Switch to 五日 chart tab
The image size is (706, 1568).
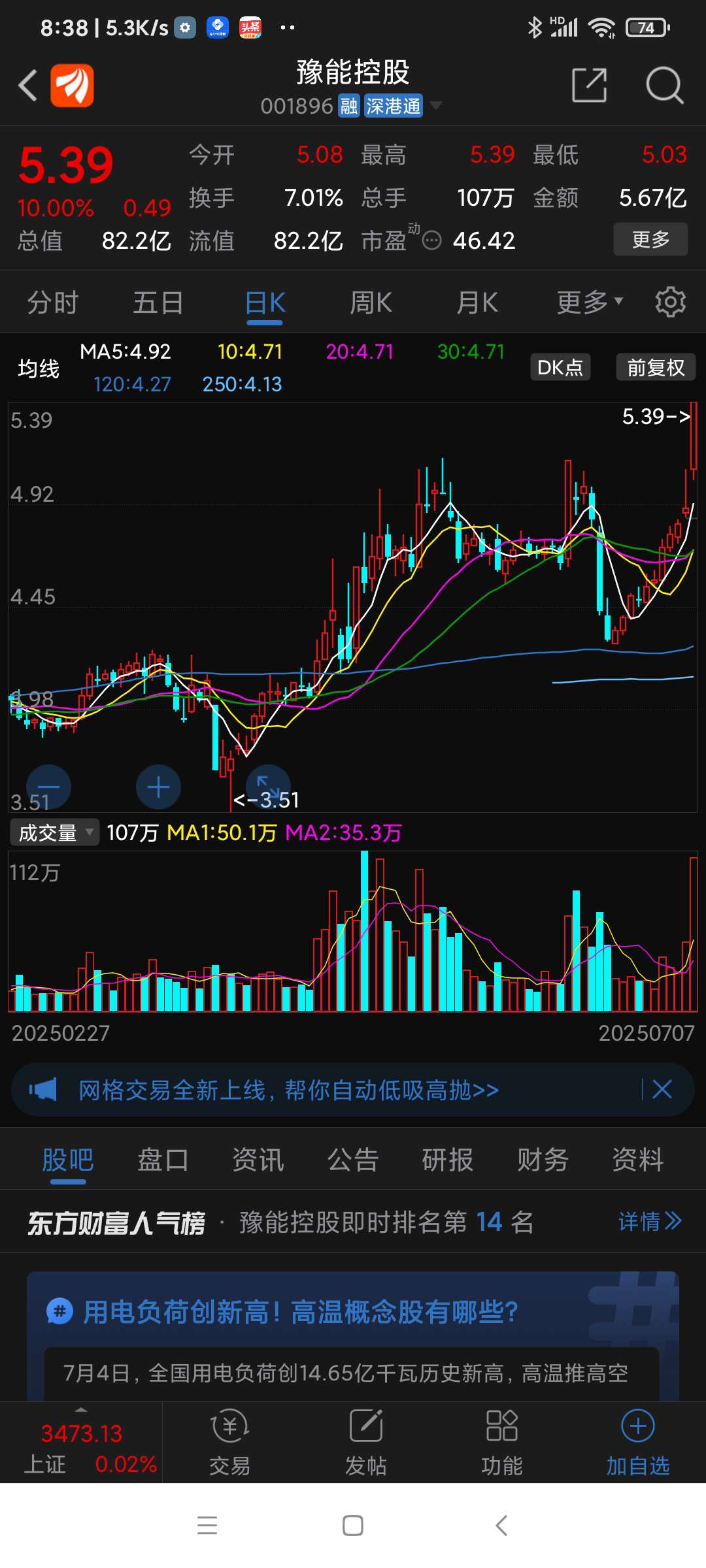coord(159,302)
